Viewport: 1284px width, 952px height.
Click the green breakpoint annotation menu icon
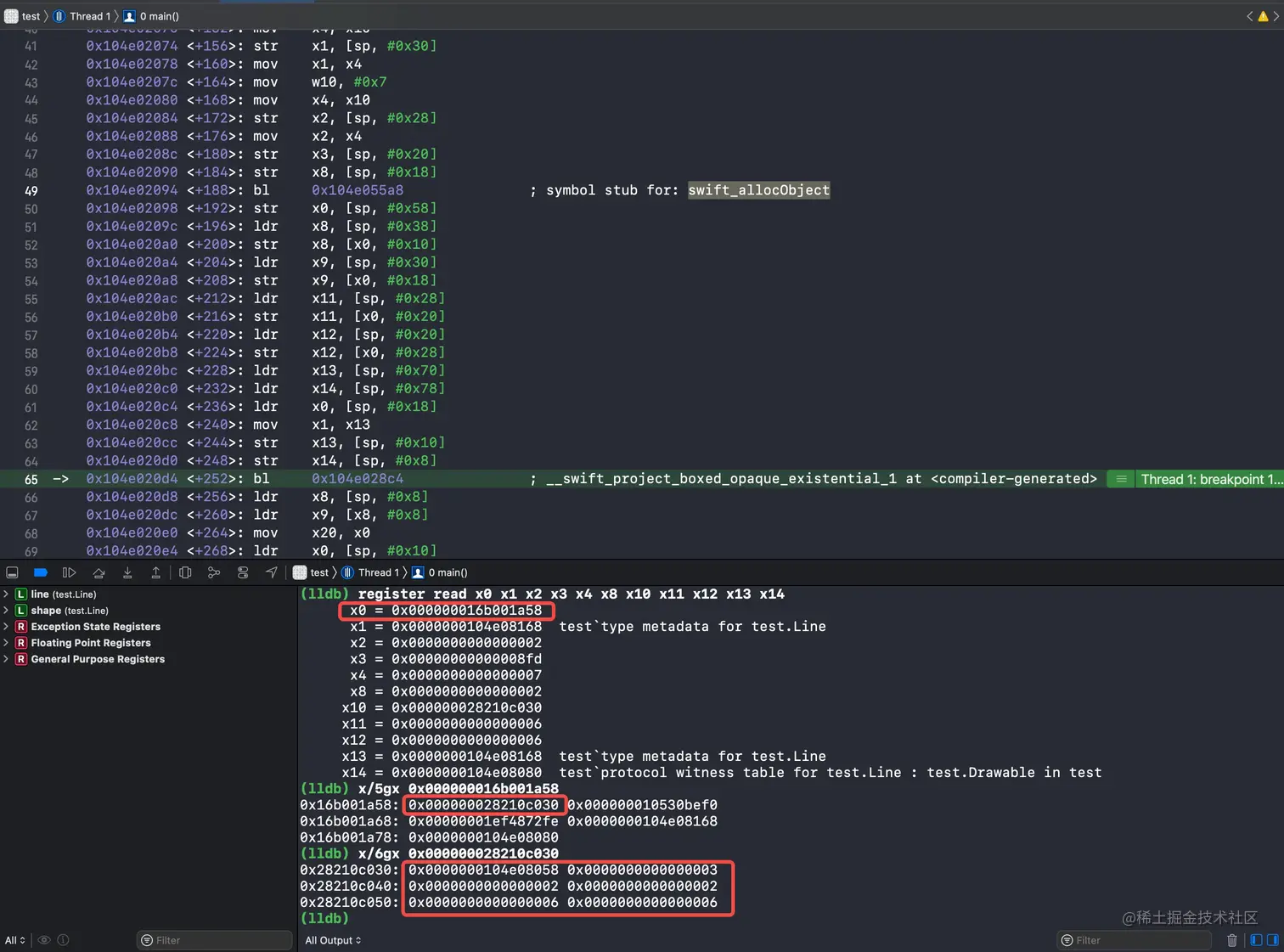[x=1121, y=479]
